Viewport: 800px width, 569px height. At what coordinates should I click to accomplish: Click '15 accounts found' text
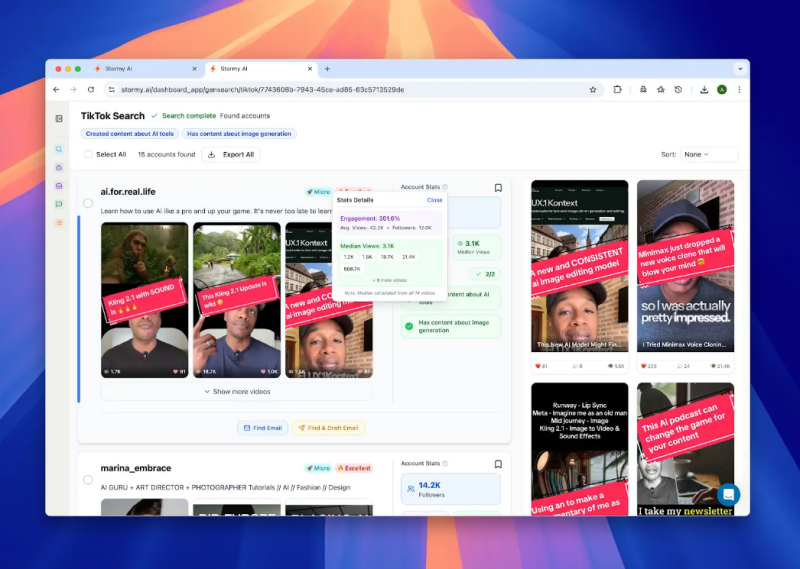point(166,154)
